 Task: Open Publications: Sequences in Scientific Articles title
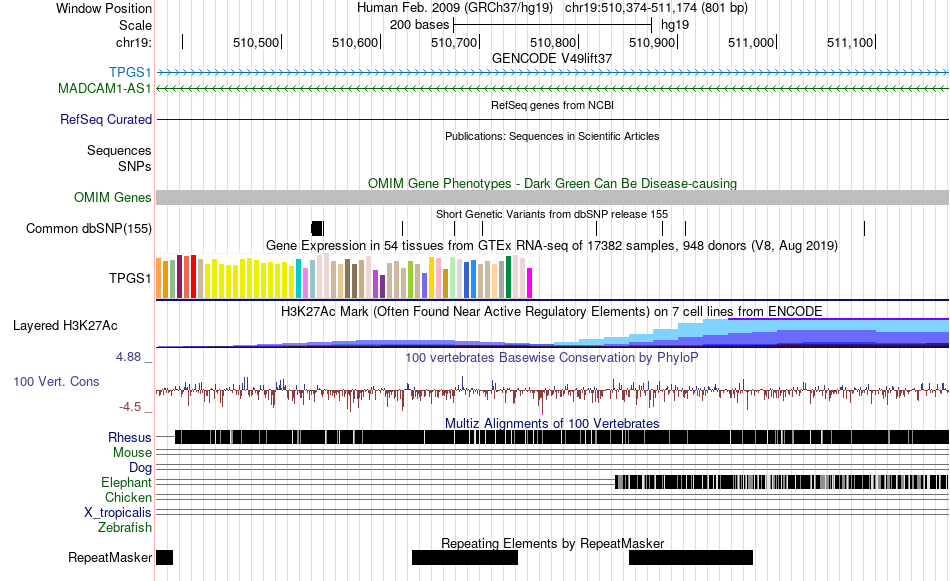pos(552,136)
